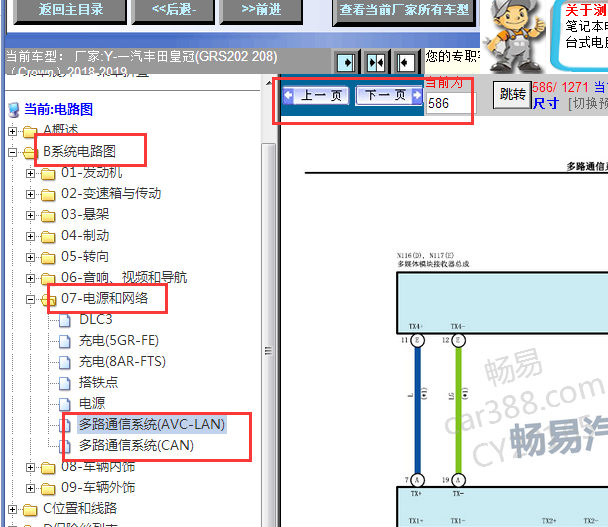The image size is (608, 527).
Task: Open the 充电(5GR-FE) document
Action: point(119,340)
